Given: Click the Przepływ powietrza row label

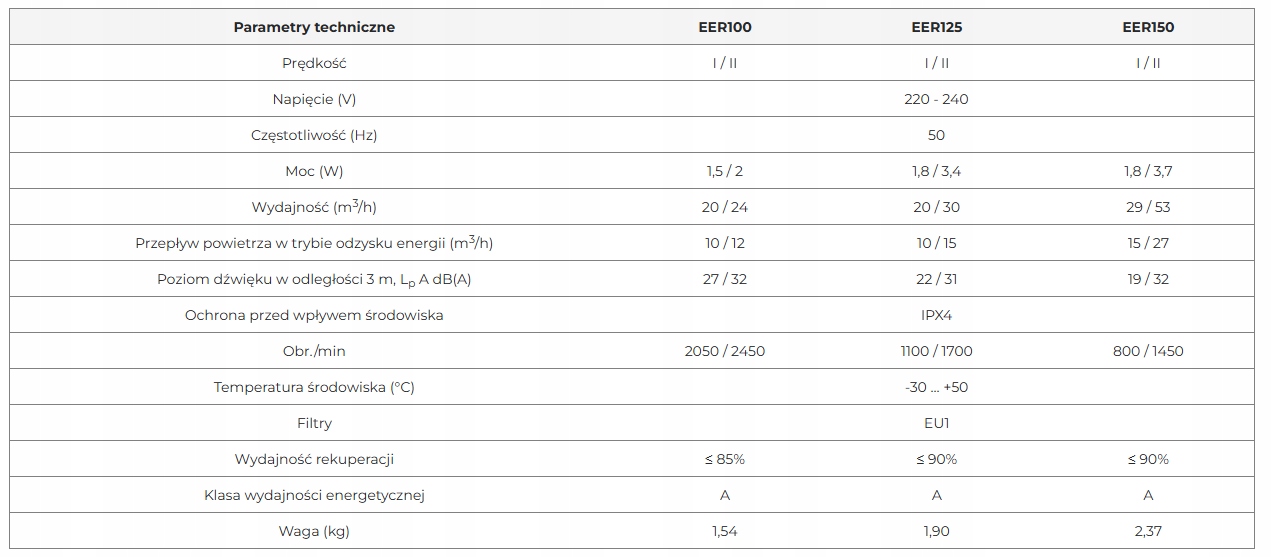Looking at the screenshot, I should coord(314,243).
